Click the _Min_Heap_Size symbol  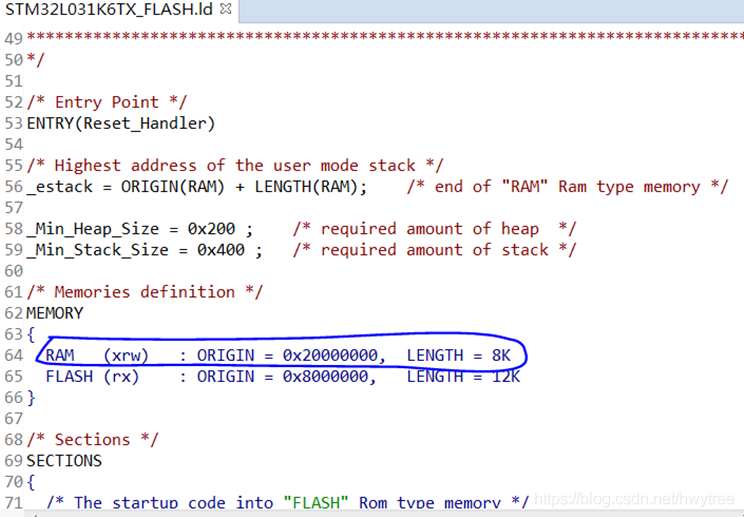click(x=93, y=229)
